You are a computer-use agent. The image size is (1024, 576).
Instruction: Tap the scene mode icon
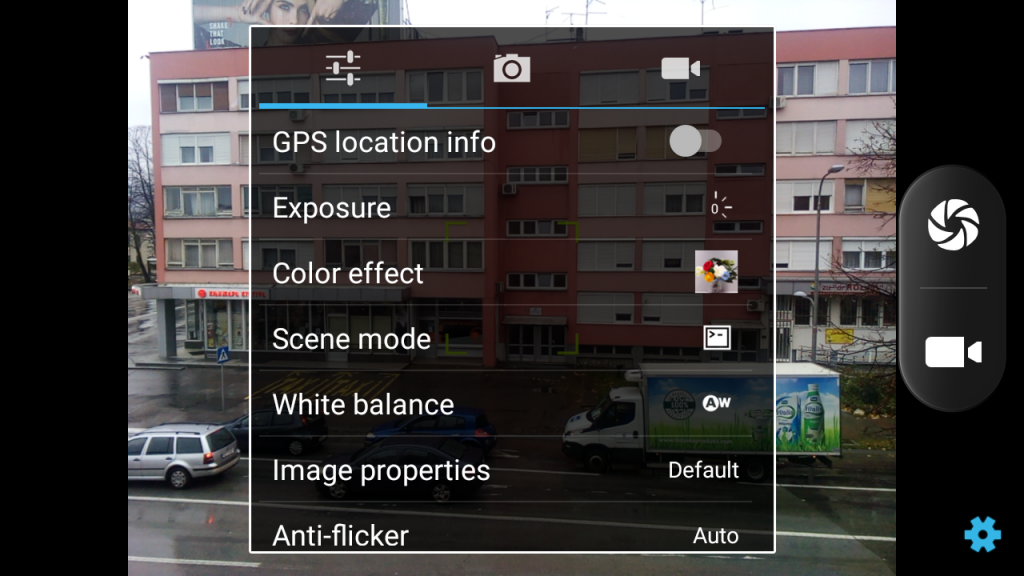click(716, 338)
